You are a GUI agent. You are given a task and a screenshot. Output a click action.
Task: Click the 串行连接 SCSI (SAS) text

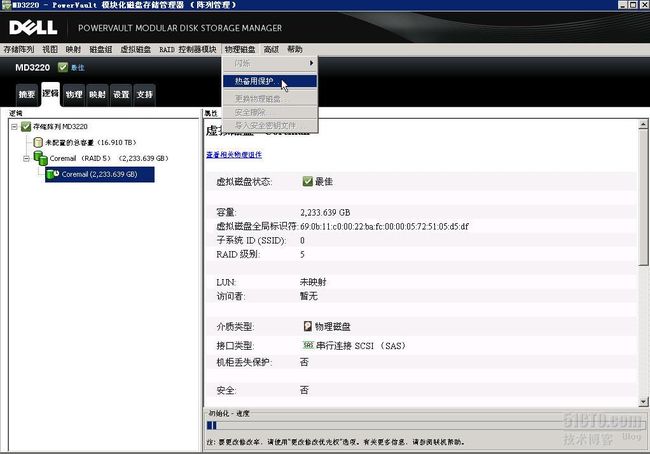click(x=361, y=345)
